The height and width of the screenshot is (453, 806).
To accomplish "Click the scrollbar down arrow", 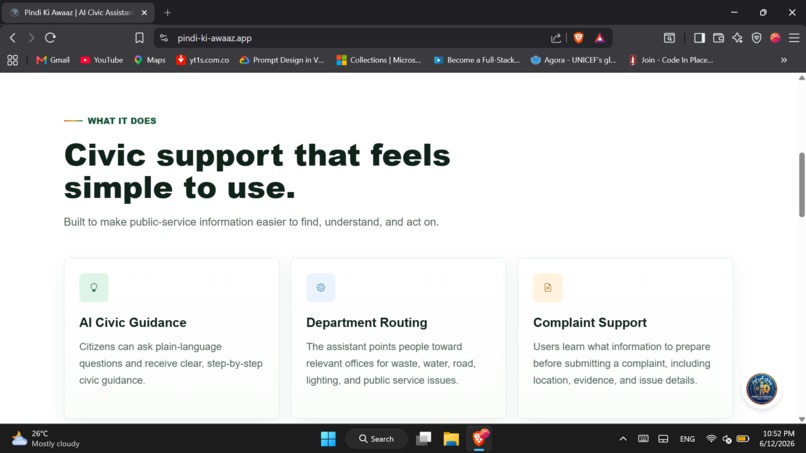I will [801, 419].
